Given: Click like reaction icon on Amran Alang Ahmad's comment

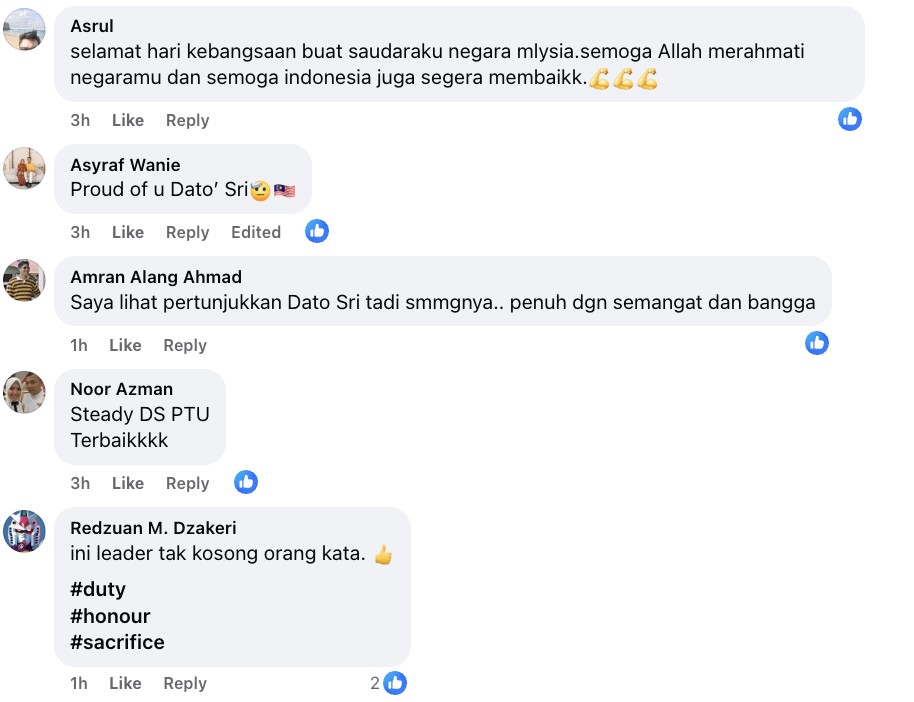Looking at the screenshot, I should (817, 343).
